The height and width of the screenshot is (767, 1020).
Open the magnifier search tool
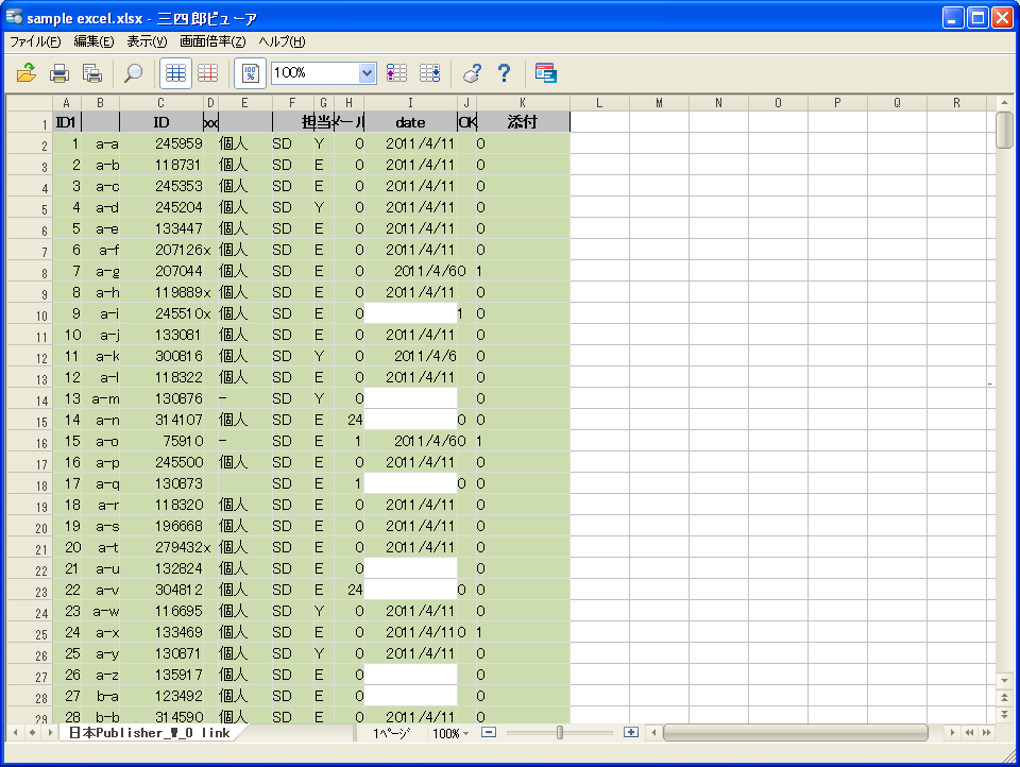point(133,73)
